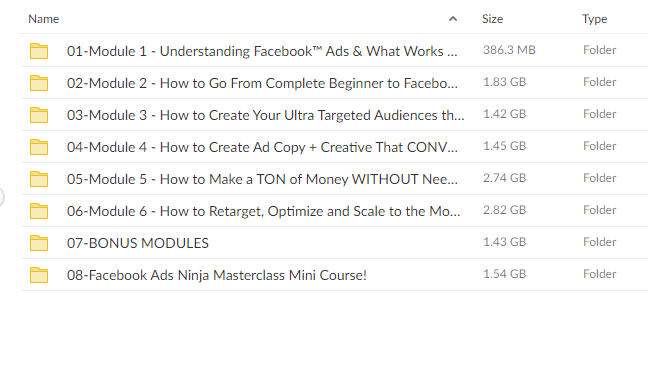Sort the list by Size column
648x378 pixels.
(x=492, y=19)
